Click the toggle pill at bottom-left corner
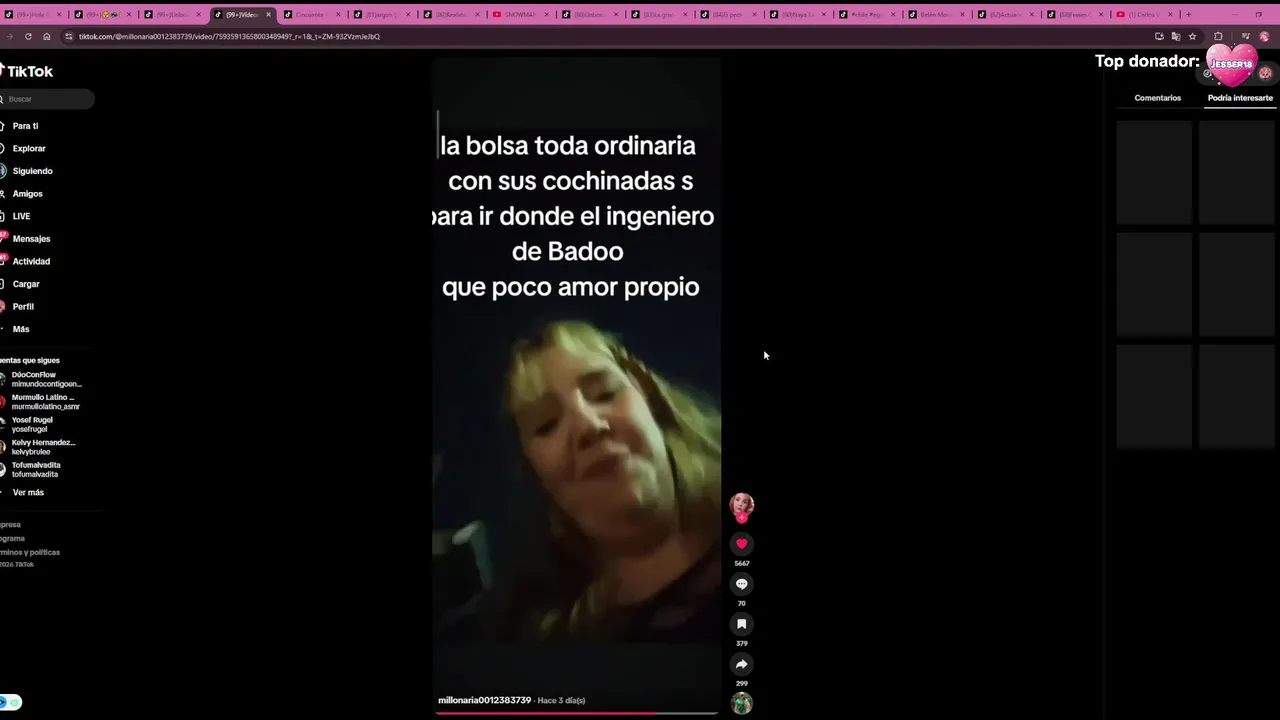Image resolution: width=1280 pixels, height=720 pixels. (x=11, y=702)
